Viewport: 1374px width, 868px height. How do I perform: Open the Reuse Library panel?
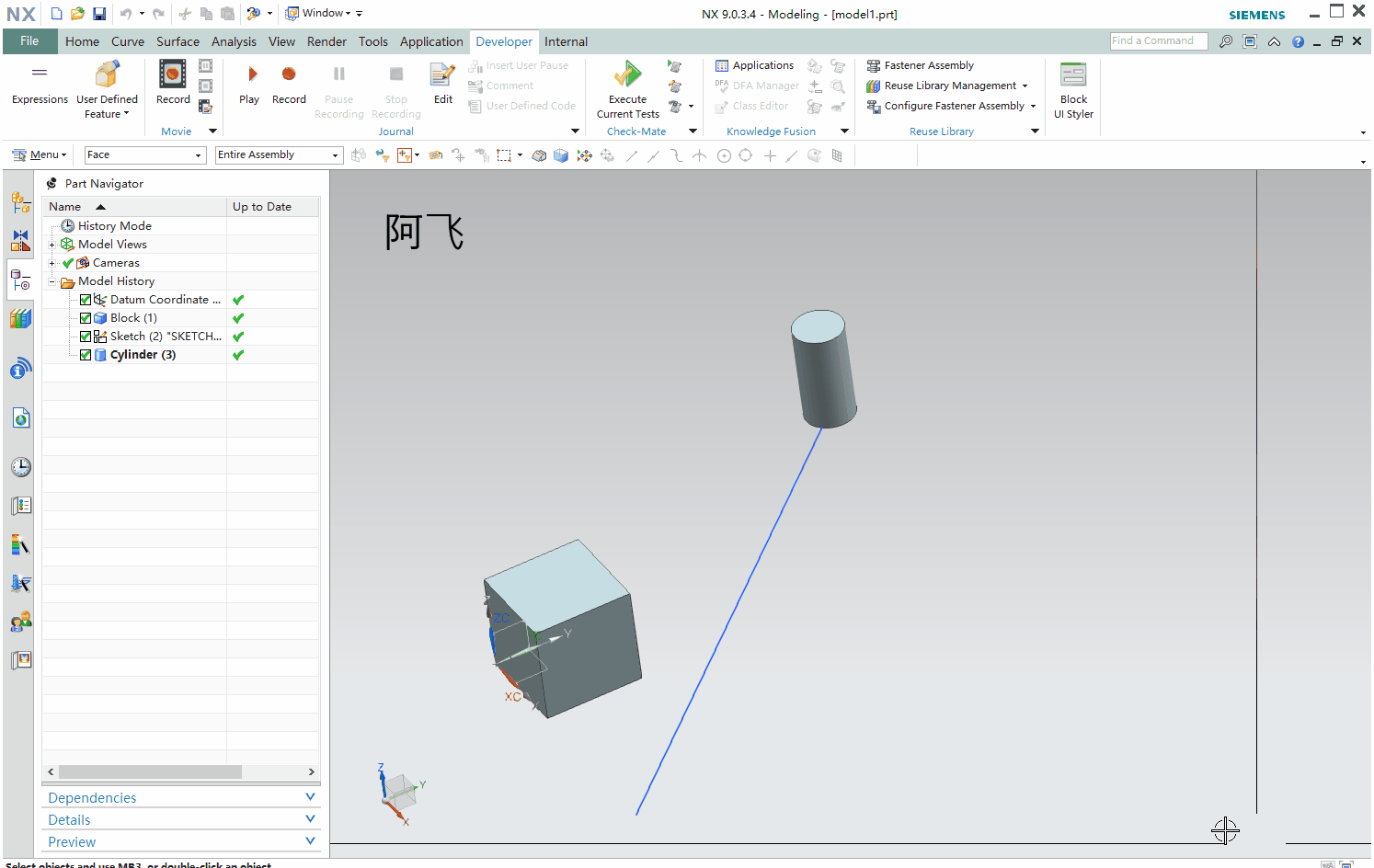pos(20,318)
